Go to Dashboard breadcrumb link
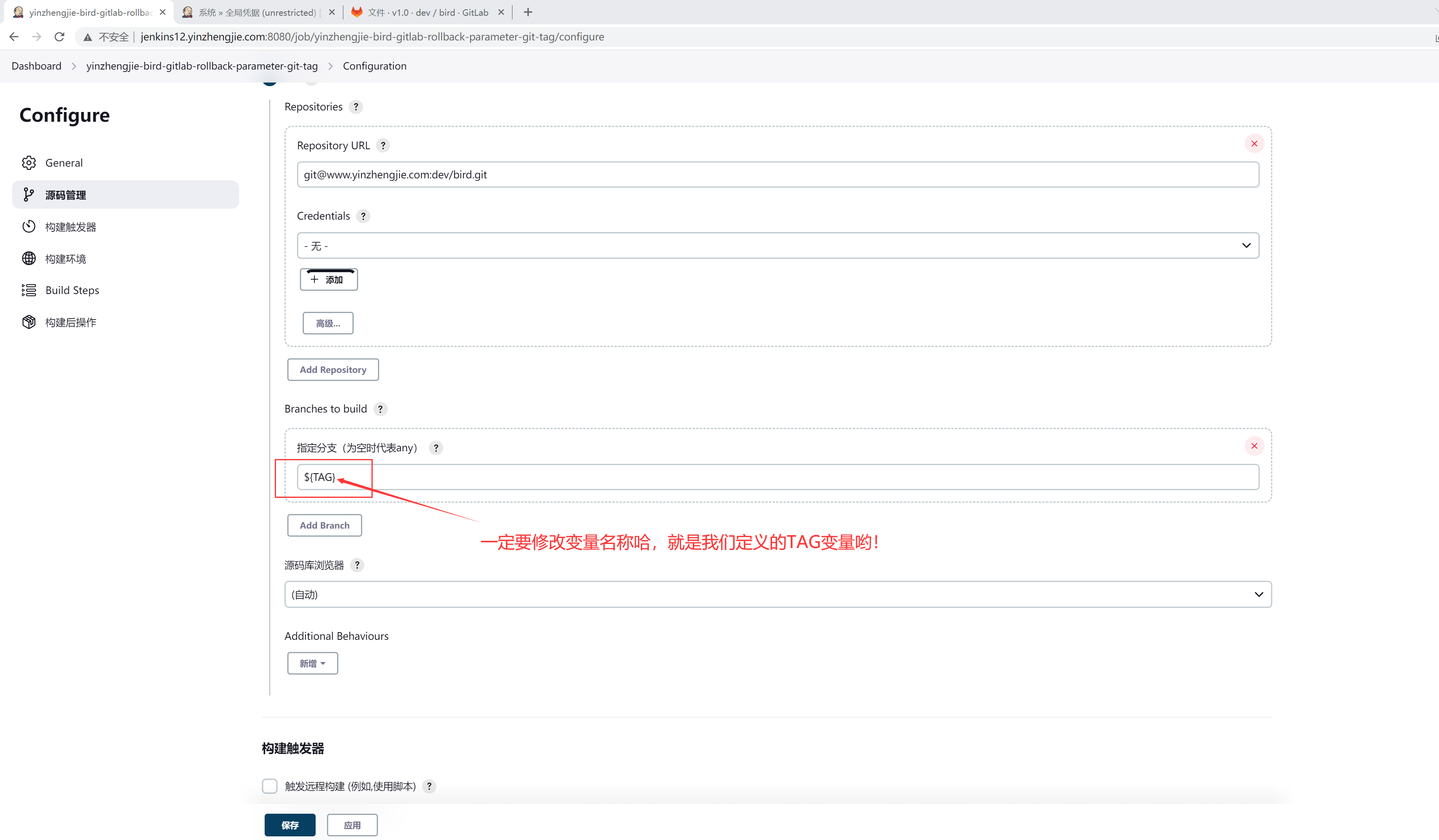Screen dimensions: 1439x840 coord(36,66)
